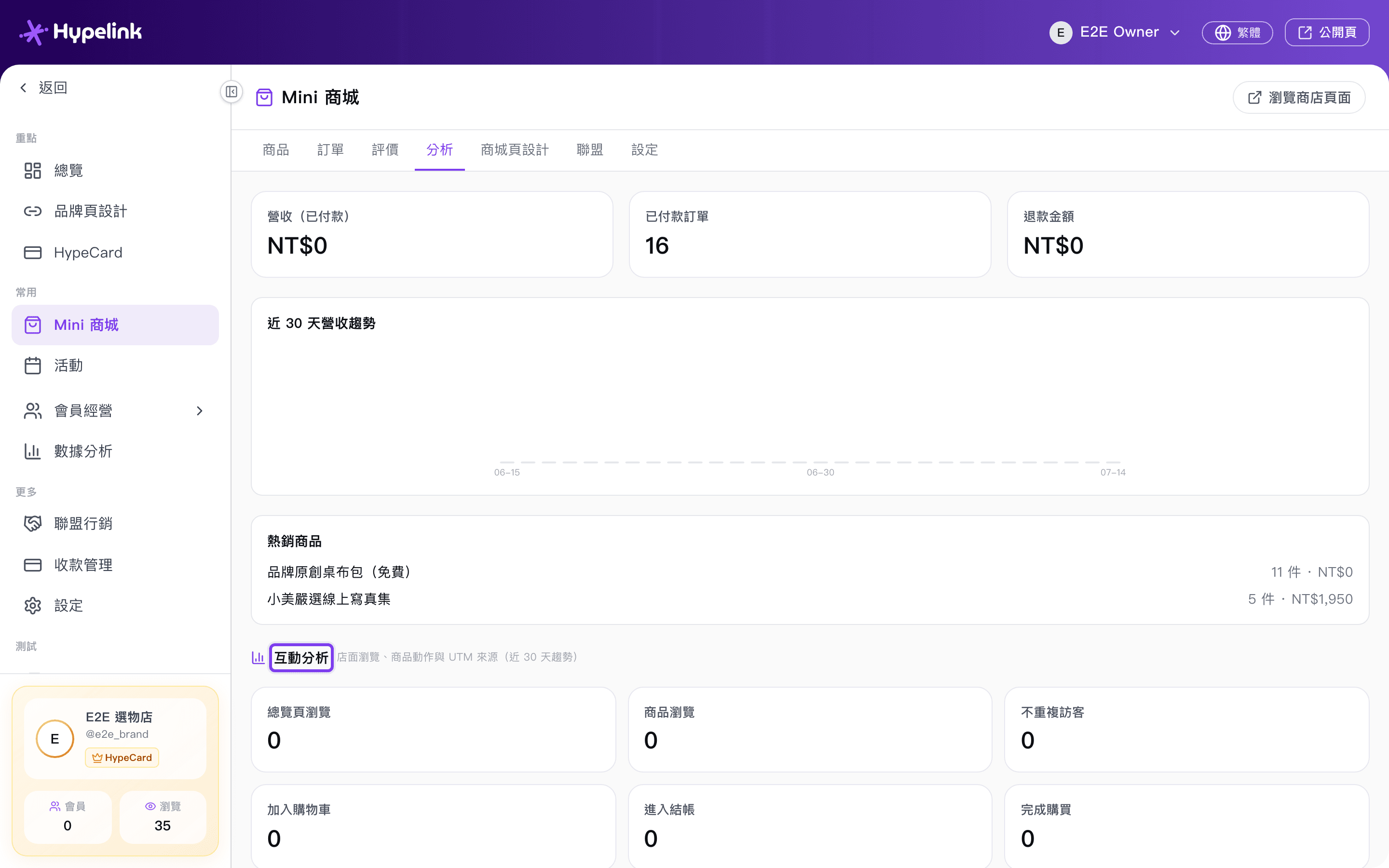Click the 會員經營 people icon

[33, 411]
